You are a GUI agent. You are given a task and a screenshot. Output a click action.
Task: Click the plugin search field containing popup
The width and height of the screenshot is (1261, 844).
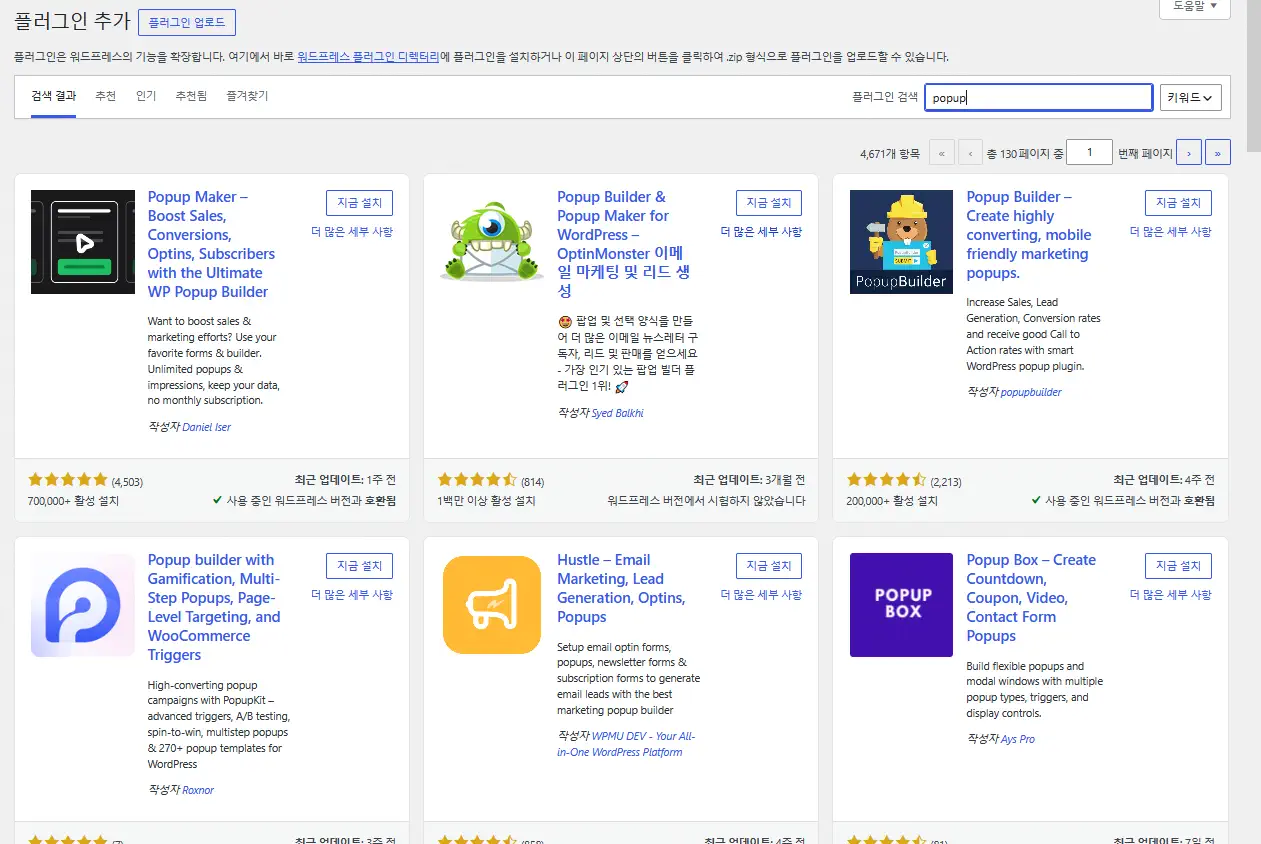[1039, 97]
